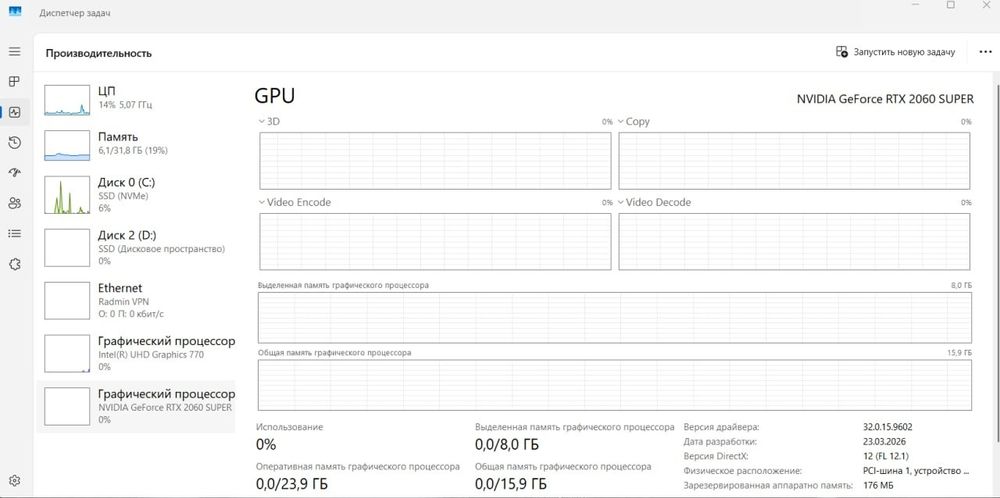
Task: Select the Performance page icon in sidebar
Action: coord(14,112)
